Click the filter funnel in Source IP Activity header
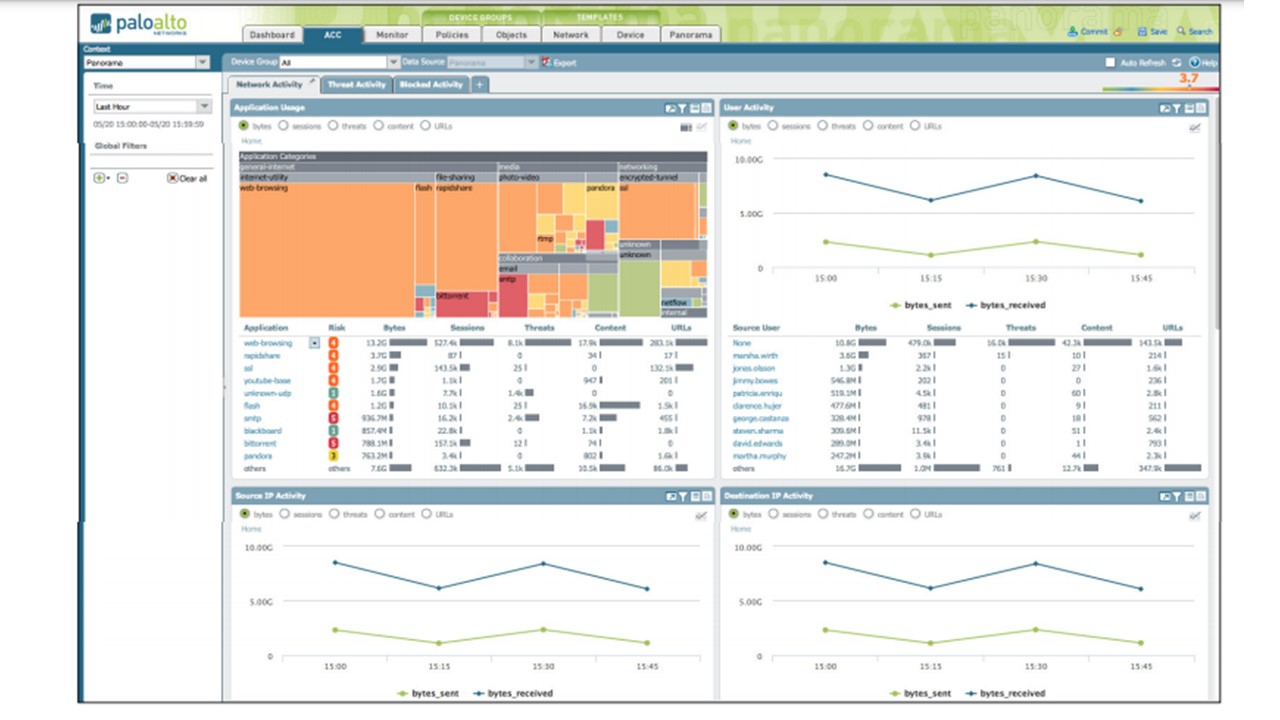Viewport: 1280px width, 720px height. [683, 496]
